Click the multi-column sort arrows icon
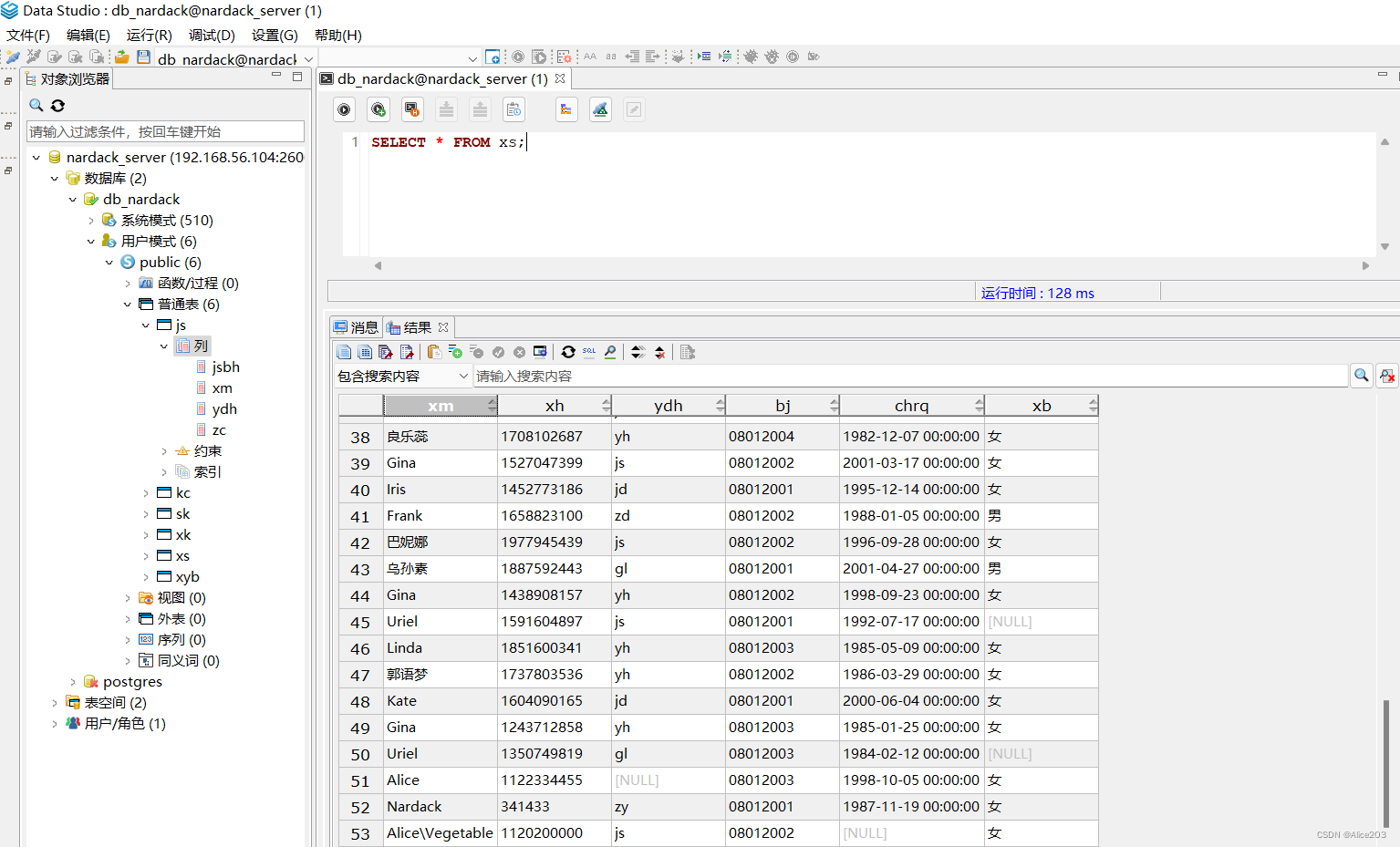The width and height of the screenshot is (1400, 847). pyautogui.click(x=638, y=352)
